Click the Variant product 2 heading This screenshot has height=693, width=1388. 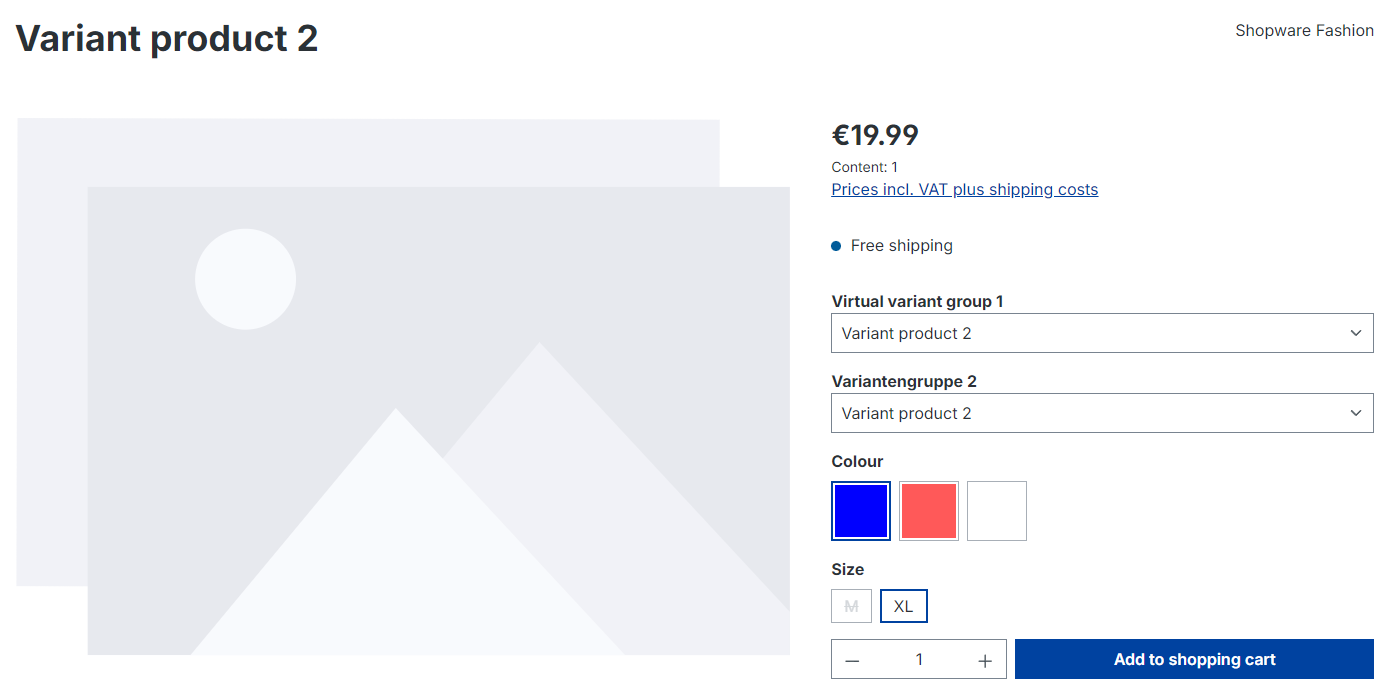(x=167, y=39)
